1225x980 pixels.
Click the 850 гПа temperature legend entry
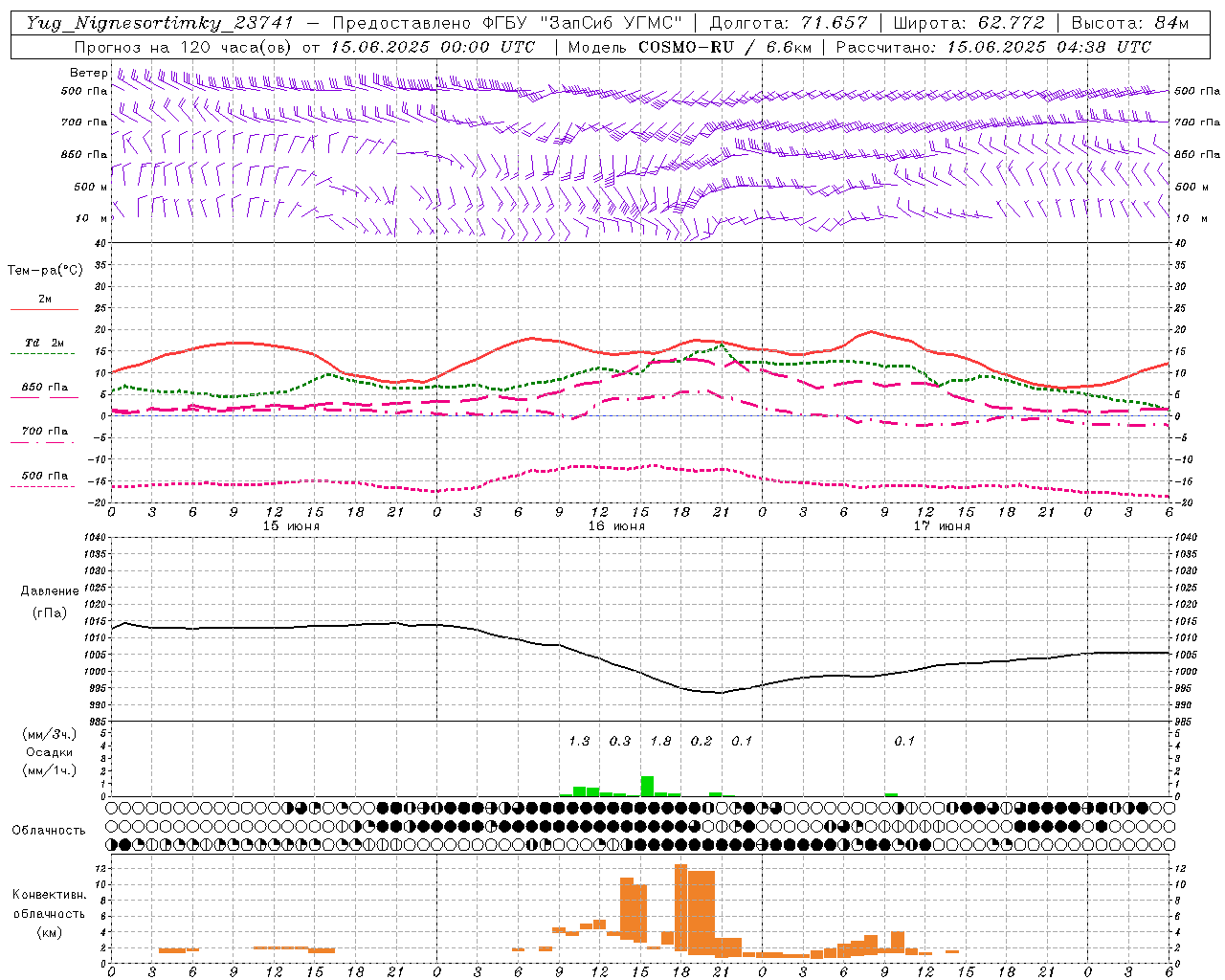pyautogui.click(x=45, y=388)
